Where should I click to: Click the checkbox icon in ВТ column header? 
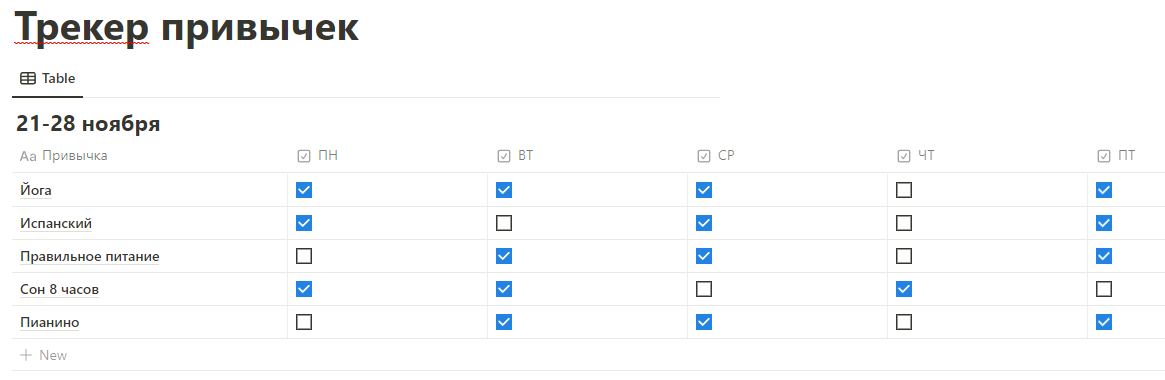[x=504, y=156]
